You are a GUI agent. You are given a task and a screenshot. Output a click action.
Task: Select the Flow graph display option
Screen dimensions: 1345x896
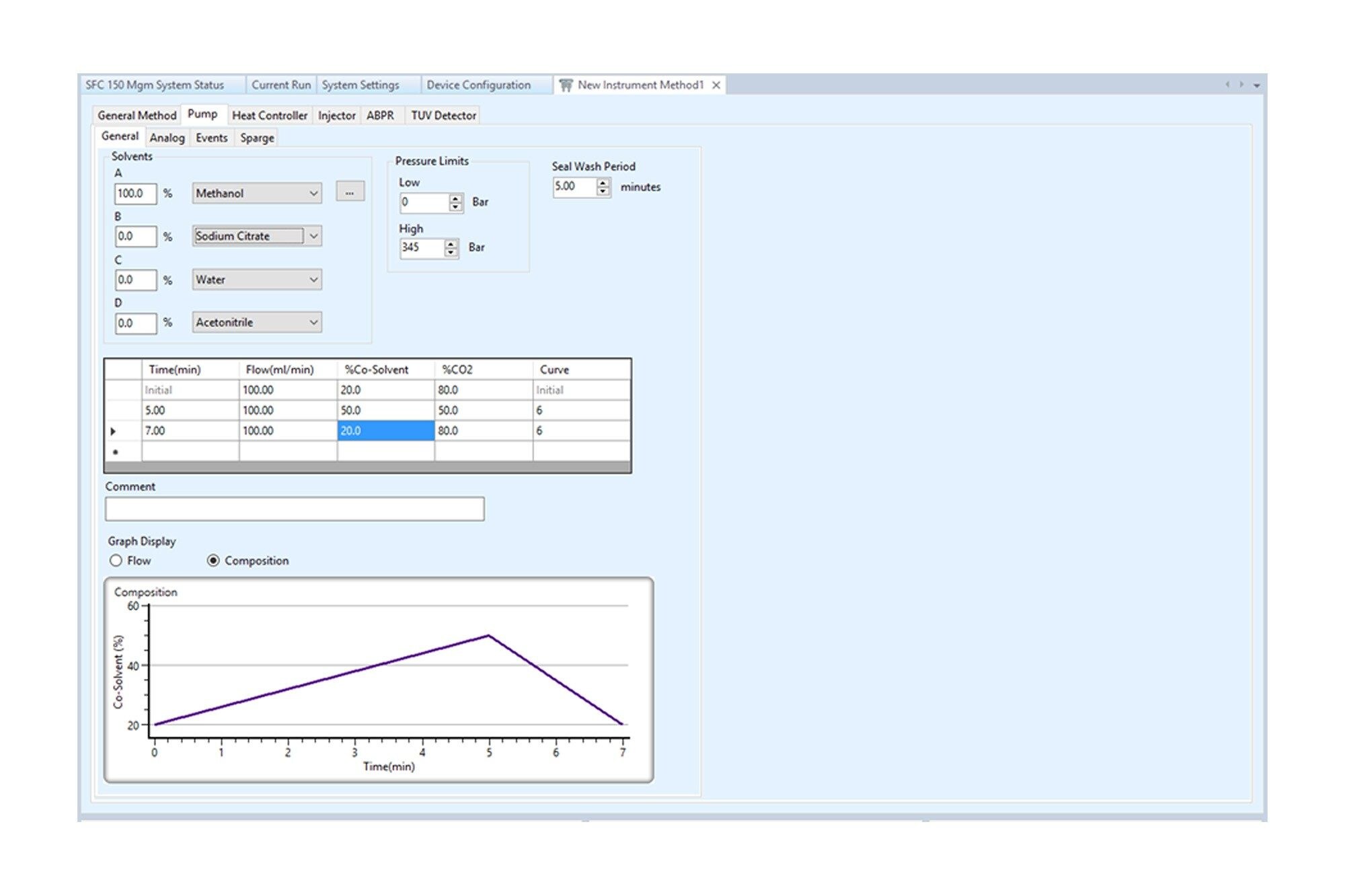pyautogui.click(x=130, y=561)
